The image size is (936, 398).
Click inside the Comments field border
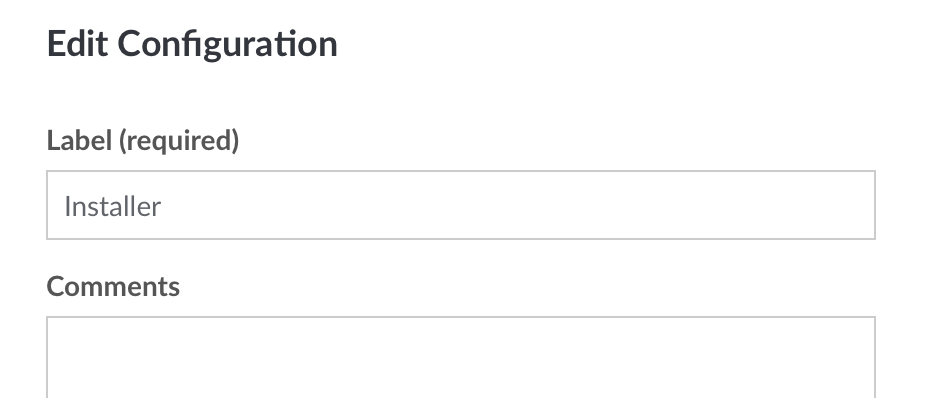461,357
